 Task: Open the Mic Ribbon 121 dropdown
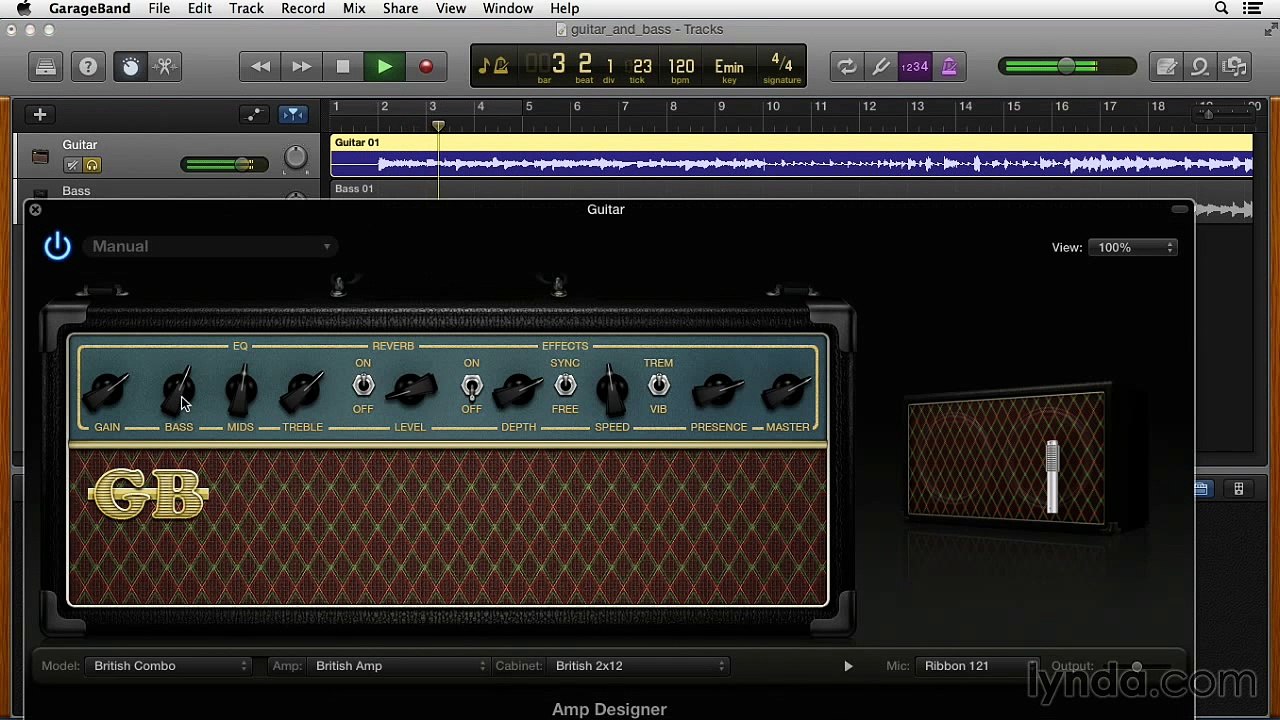(x=977, y=666)
